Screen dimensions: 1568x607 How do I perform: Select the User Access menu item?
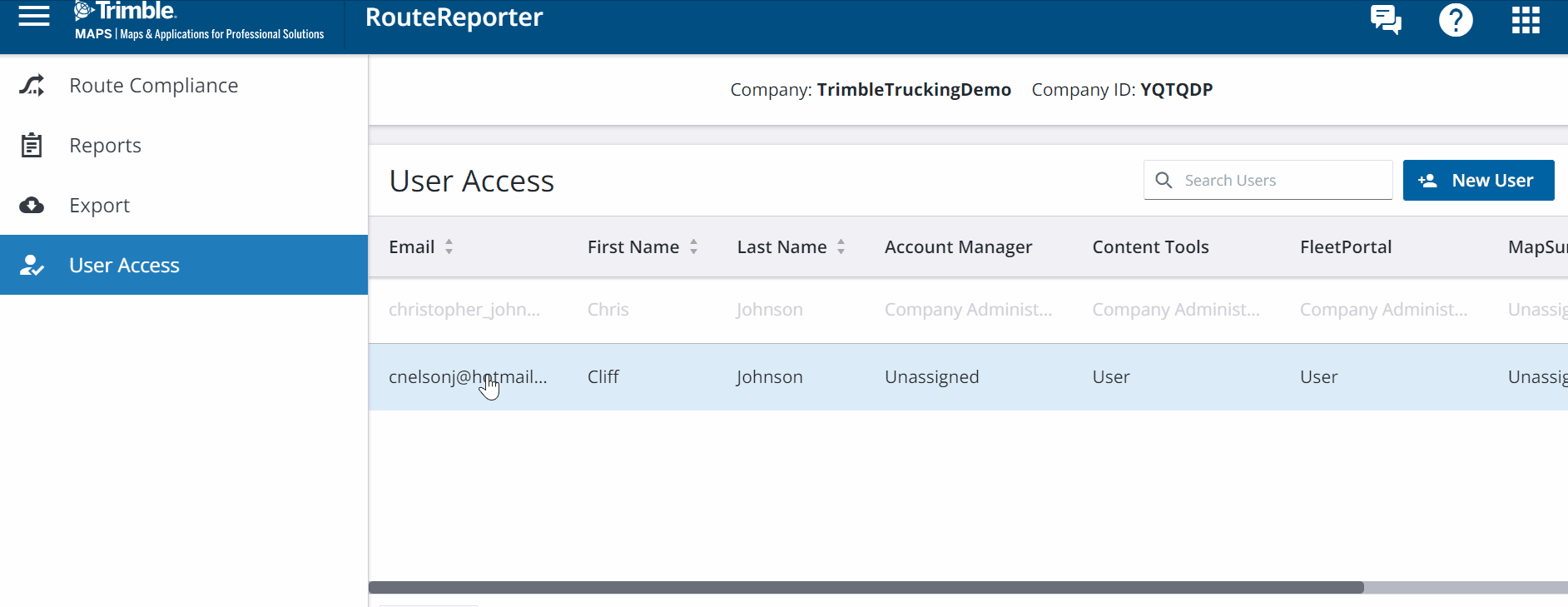(125, 266)
